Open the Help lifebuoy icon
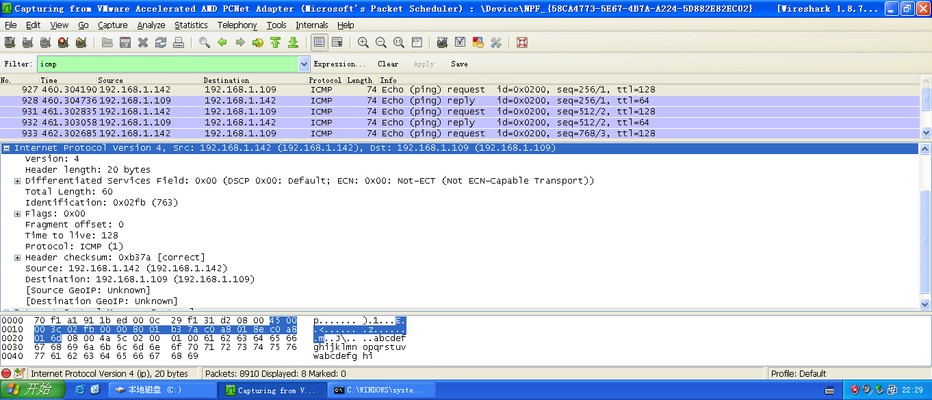 (x=522, y=43)
